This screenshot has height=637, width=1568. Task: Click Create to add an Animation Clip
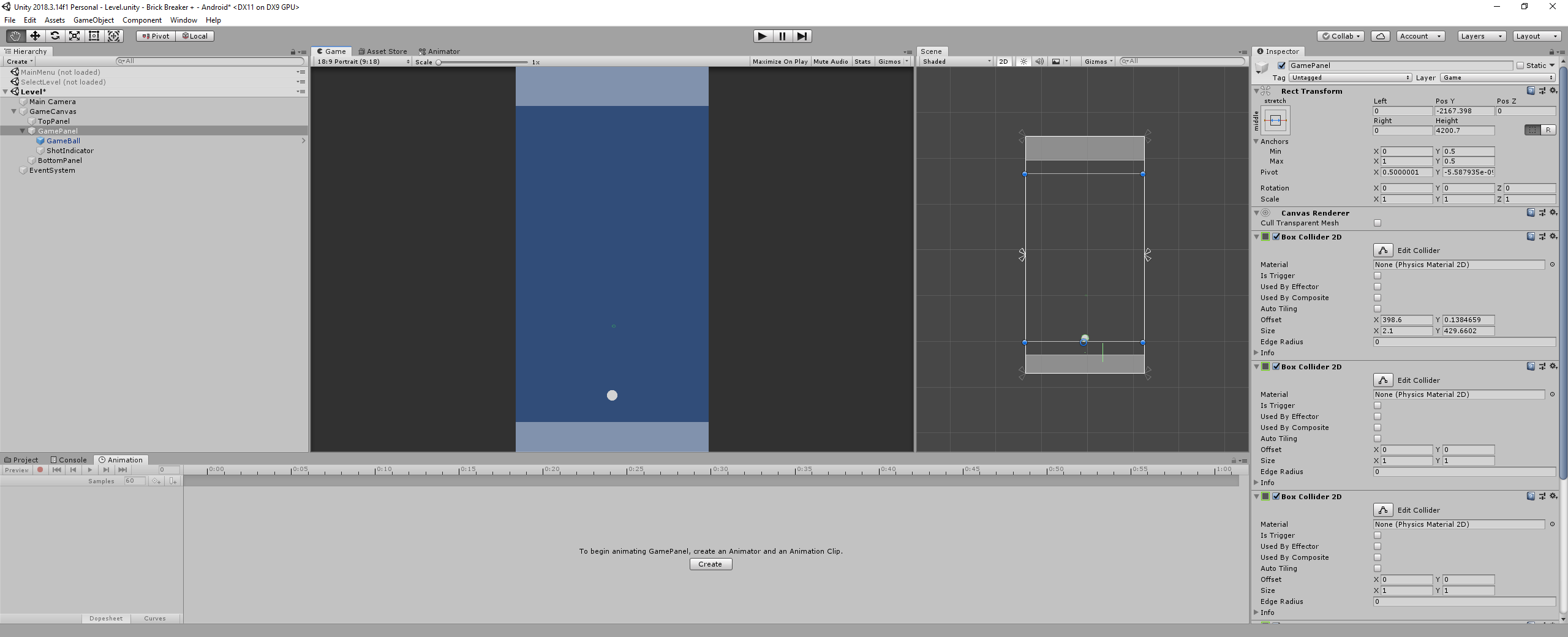tap(710, 563)
